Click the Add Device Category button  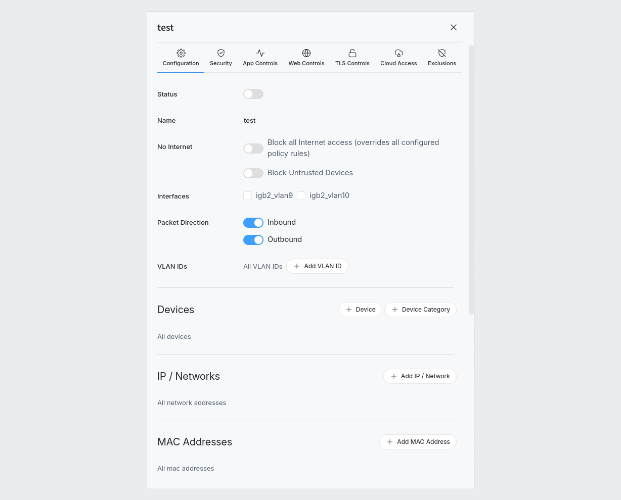coord(421,310)
